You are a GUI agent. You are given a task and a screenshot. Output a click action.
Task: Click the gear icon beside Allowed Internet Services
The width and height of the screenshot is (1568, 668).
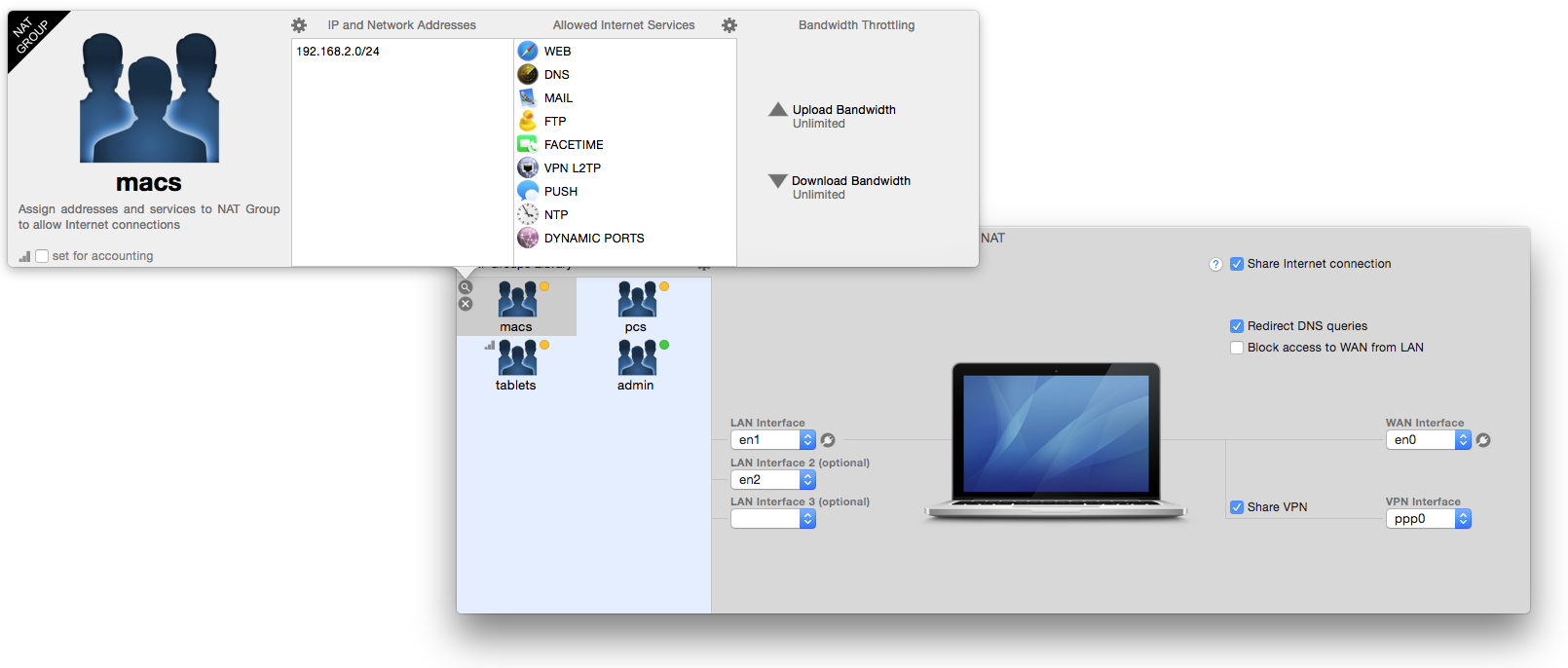click(729, 25)
